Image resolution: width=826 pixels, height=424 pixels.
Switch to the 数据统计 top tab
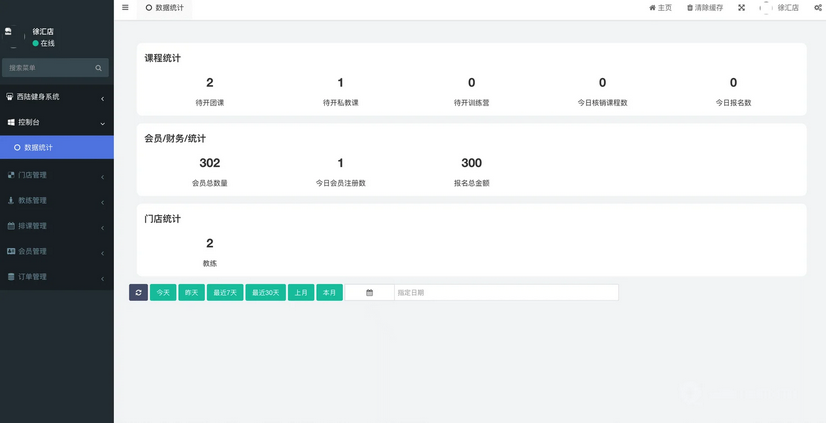[164, 8]
